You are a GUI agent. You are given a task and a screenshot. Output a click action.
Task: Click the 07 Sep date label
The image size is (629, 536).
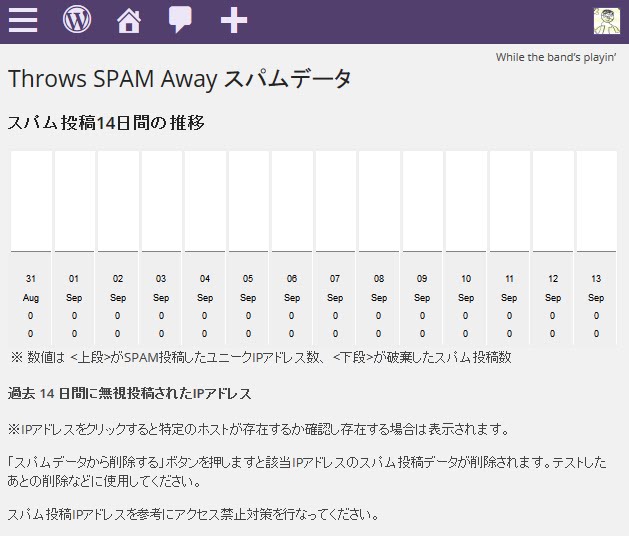pos(335,288)
